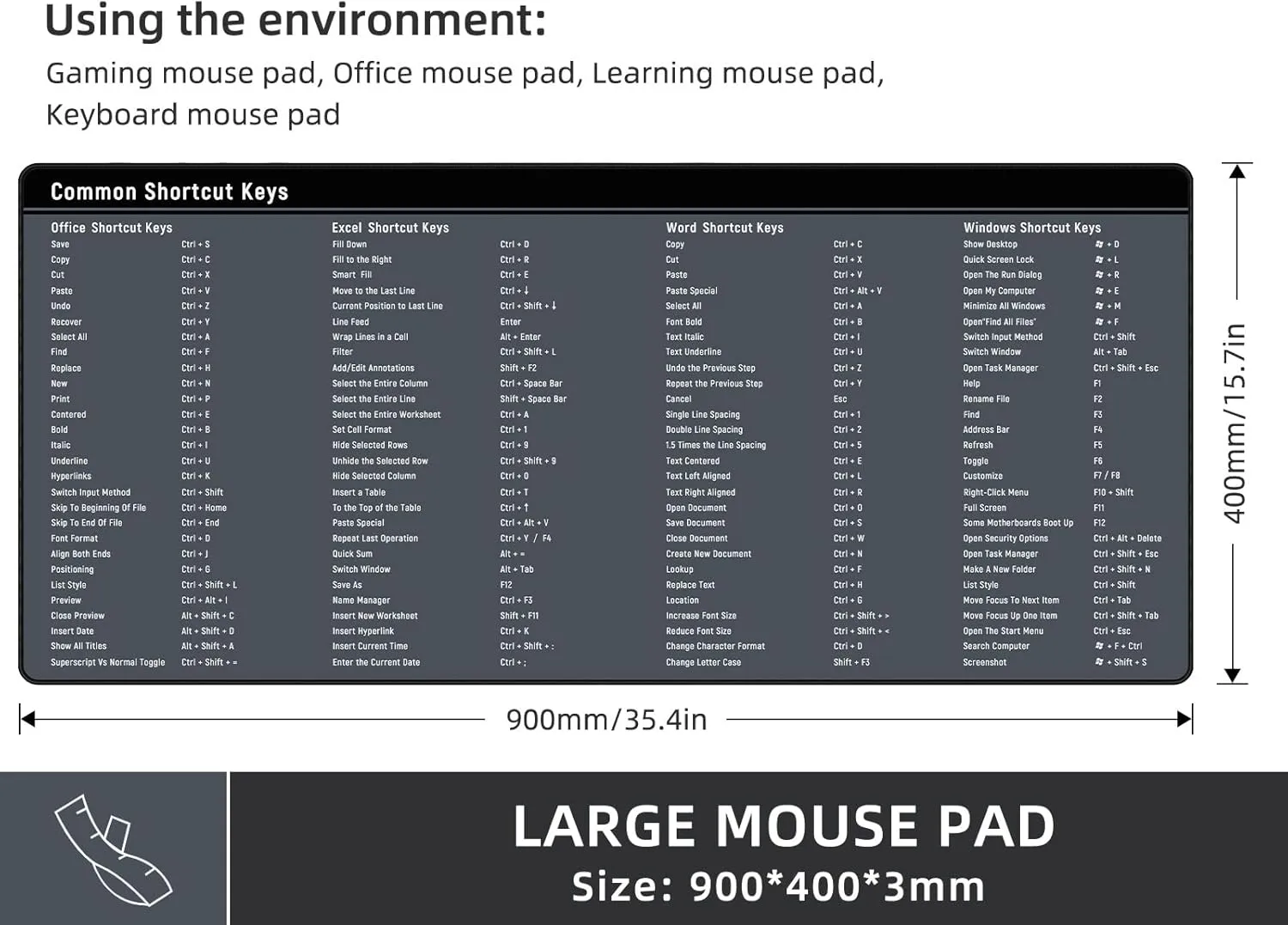
Task: Click the 'Using the environment:' heading
Action: (x=295, y=21)
